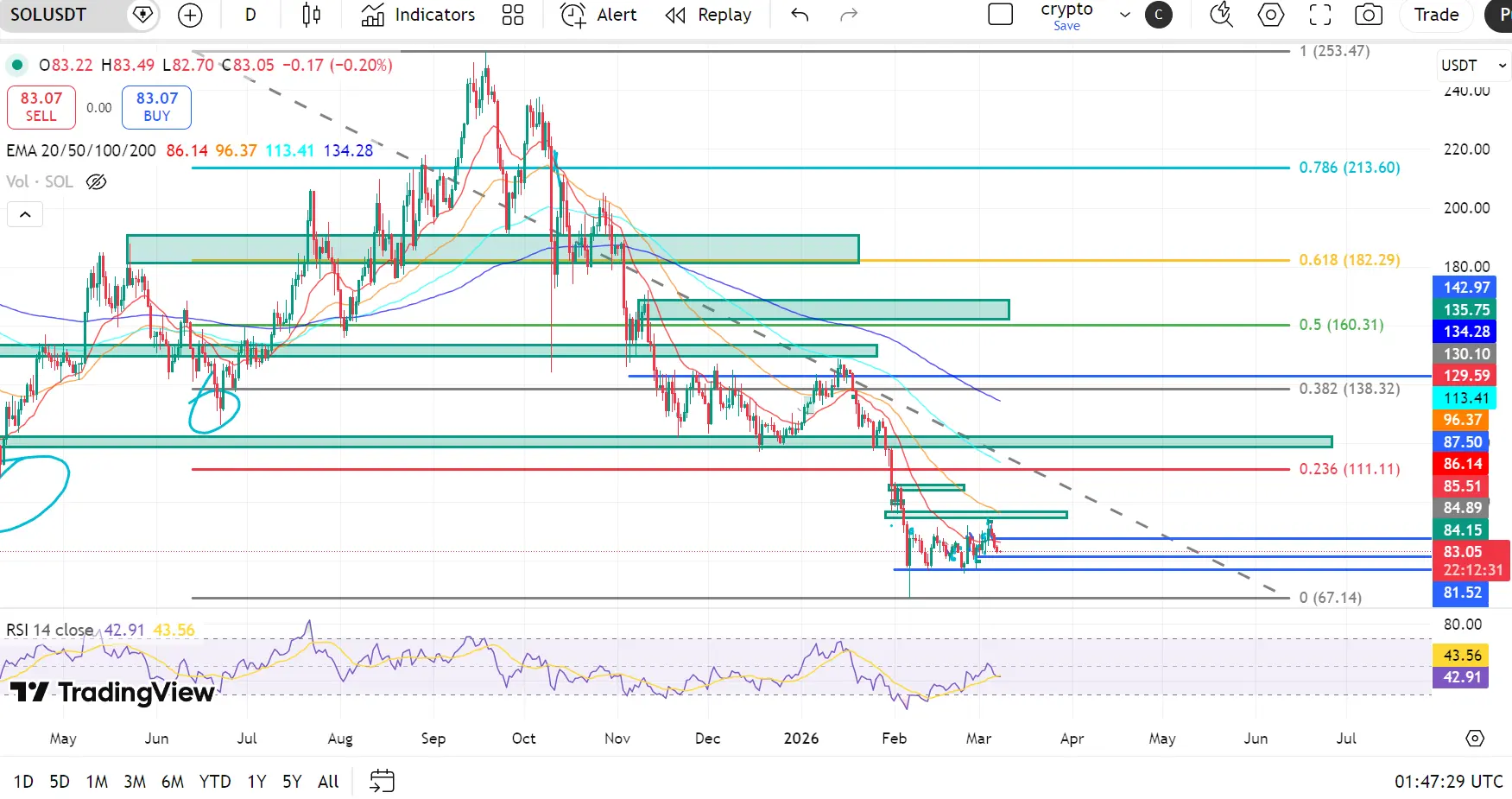Undo the last chart action
1512x799 pixels.
coord(800,15)
